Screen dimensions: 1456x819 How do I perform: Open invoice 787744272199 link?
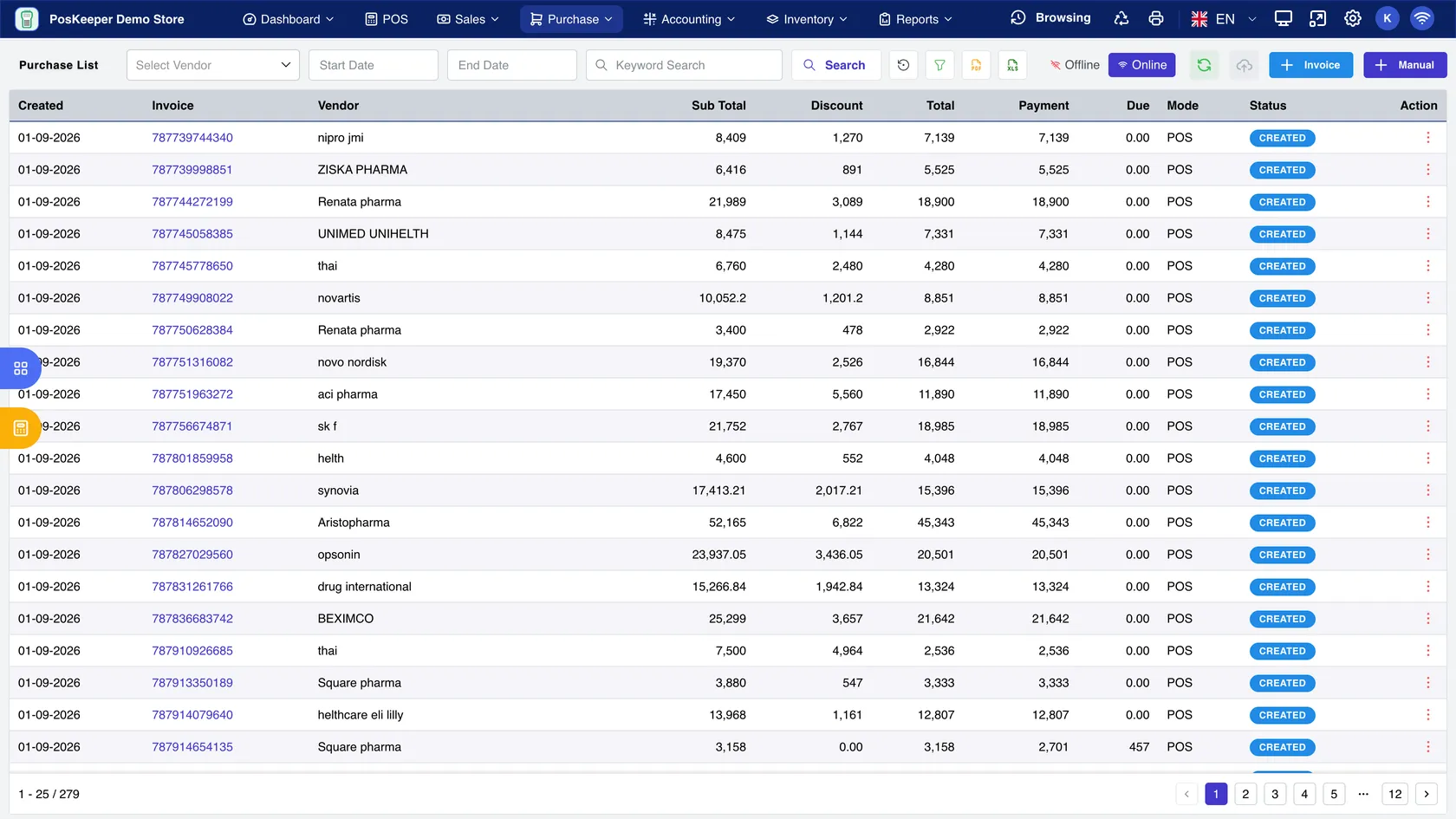coord(192,202)
